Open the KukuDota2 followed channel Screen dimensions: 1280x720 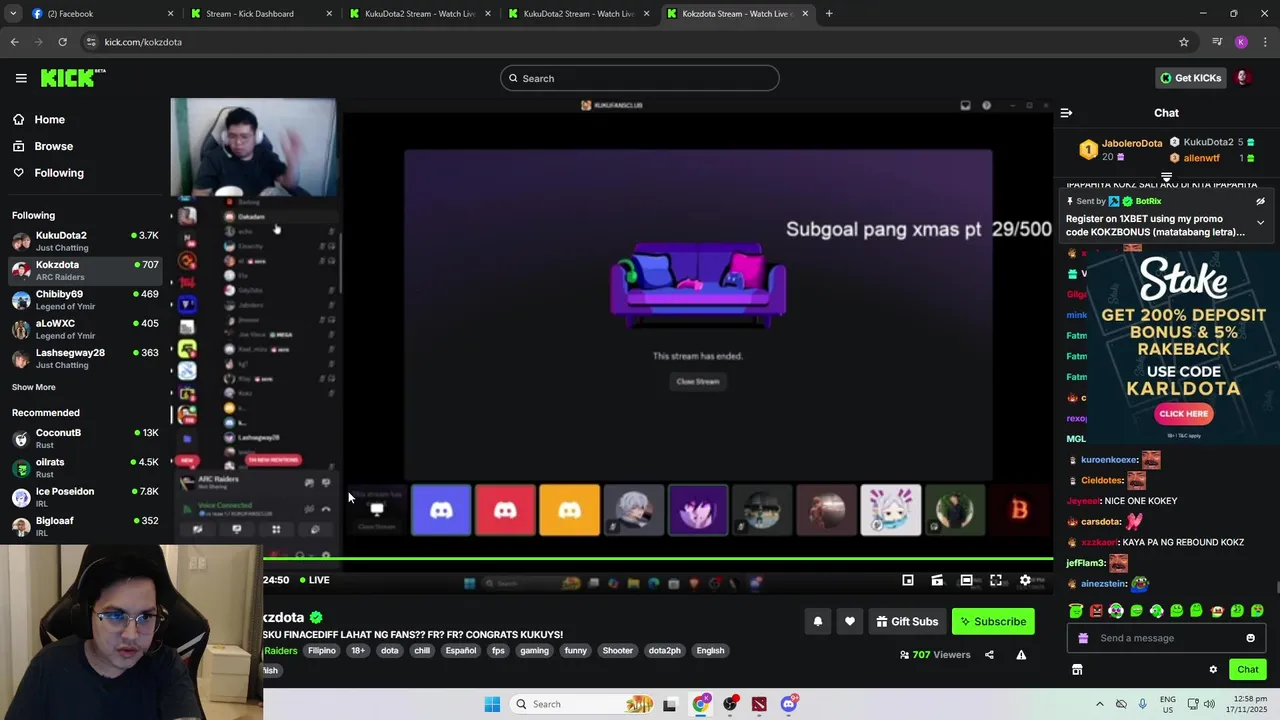[85, 241]
